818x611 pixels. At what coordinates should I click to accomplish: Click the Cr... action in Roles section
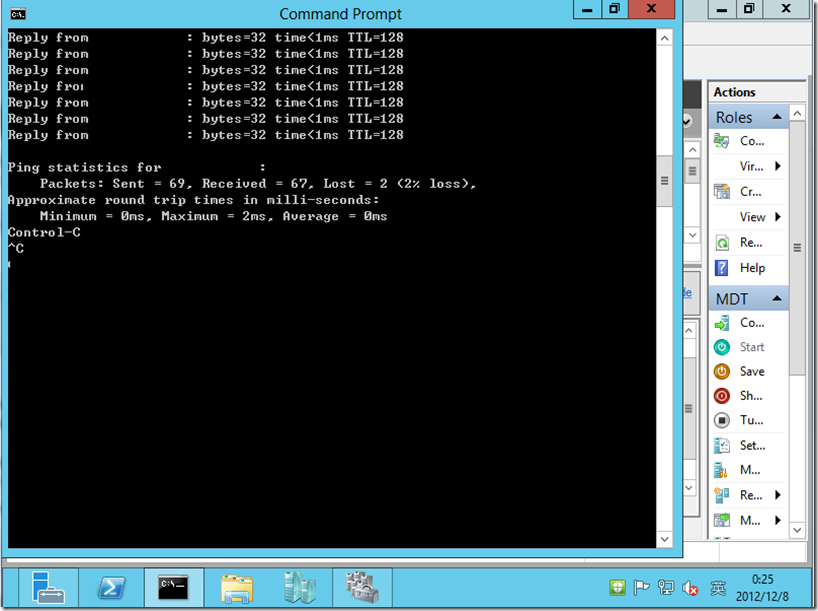pyautogui.click(x=750, y=191)
